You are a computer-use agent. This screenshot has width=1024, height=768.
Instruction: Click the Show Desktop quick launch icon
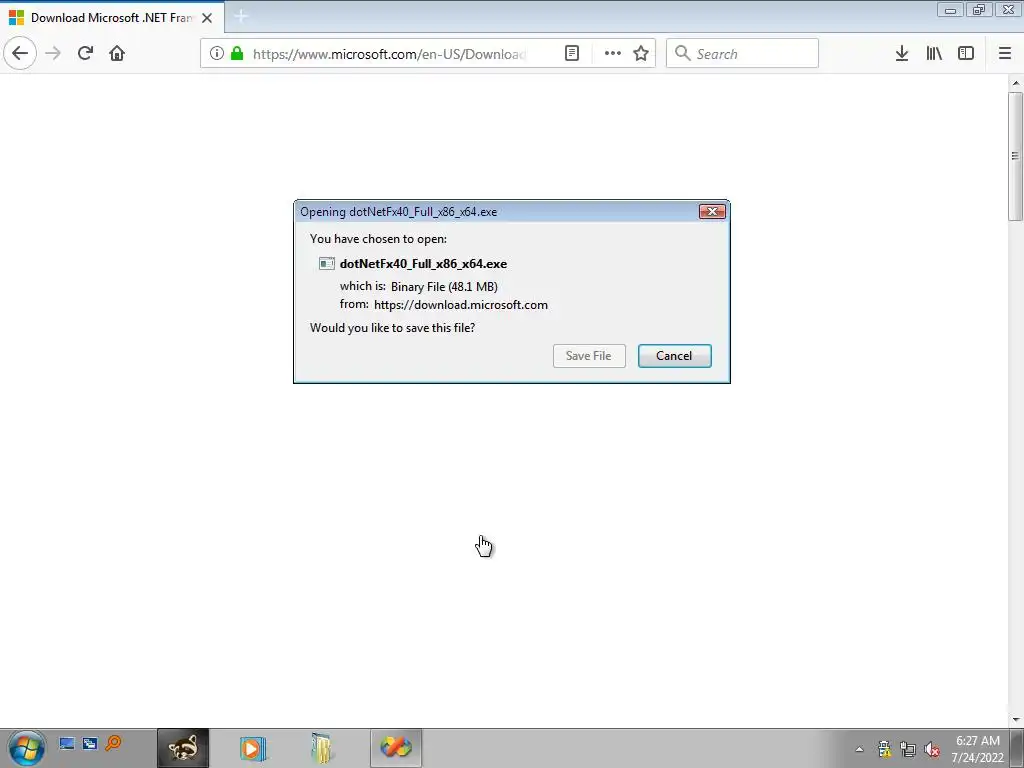[67, 743]
